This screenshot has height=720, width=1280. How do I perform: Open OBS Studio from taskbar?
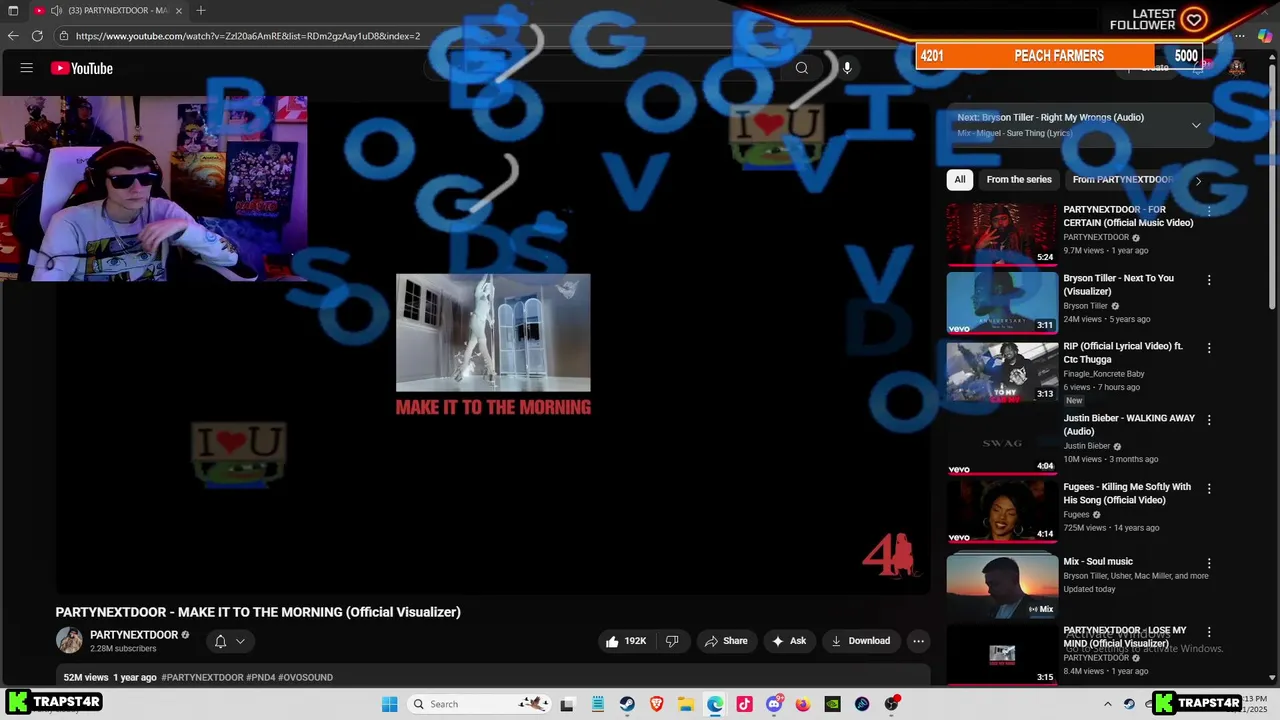point(891,704)
